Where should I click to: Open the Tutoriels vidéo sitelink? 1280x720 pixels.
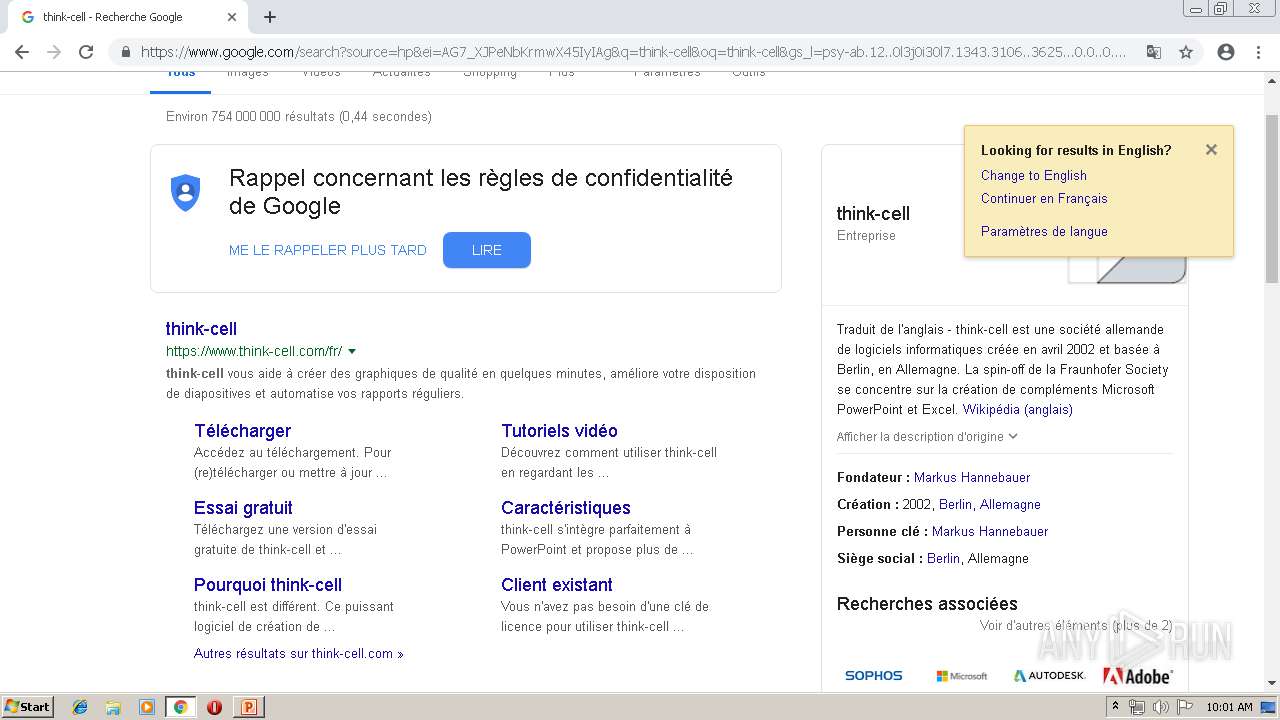(x=559, y=431)
